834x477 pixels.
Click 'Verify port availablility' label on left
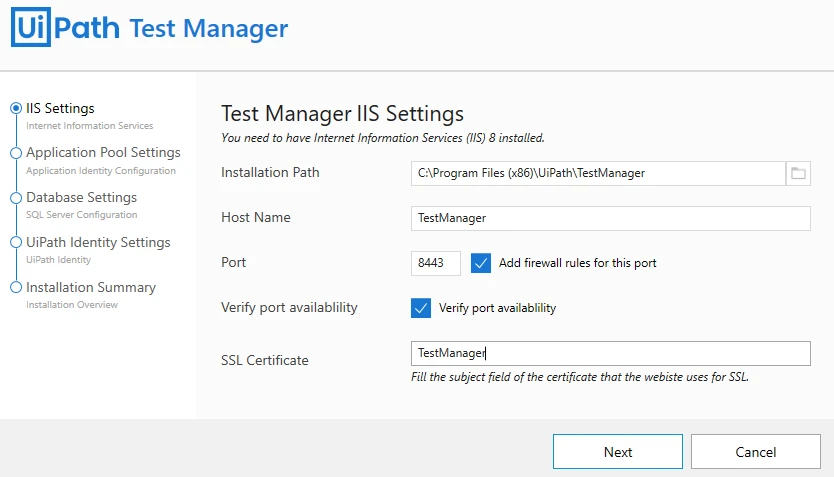click(289, 308)
